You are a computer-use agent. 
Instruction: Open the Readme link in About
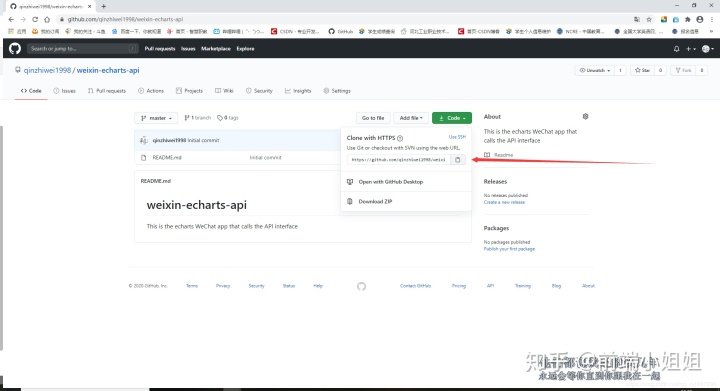click(x=499, y=155)
